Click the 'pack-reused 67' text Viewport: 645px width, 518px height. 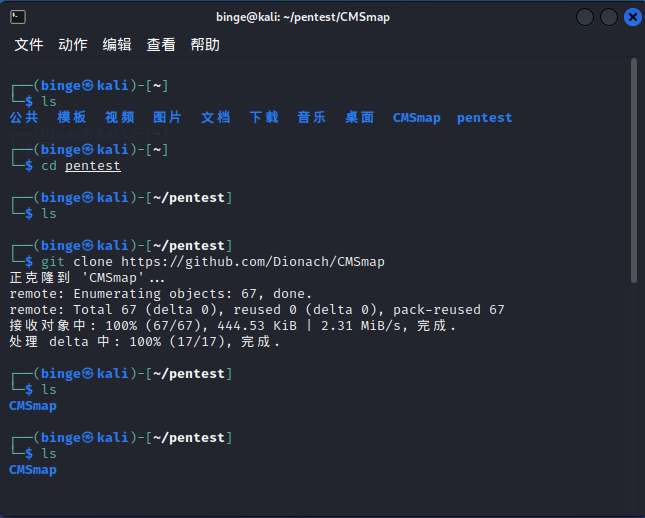pos(448,310)
